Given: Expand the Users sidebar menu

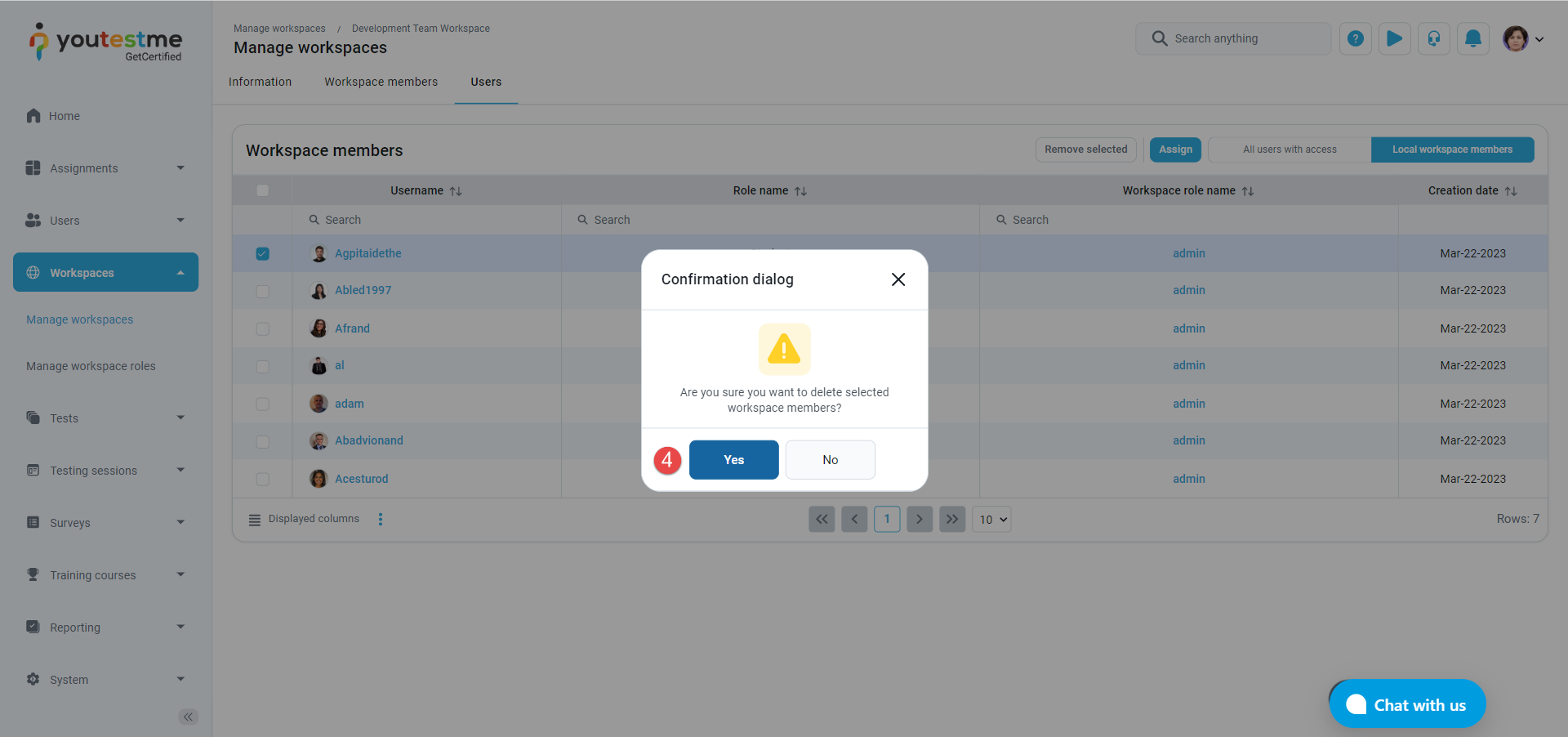Looking at the screenshot, I should pos(105,221).
